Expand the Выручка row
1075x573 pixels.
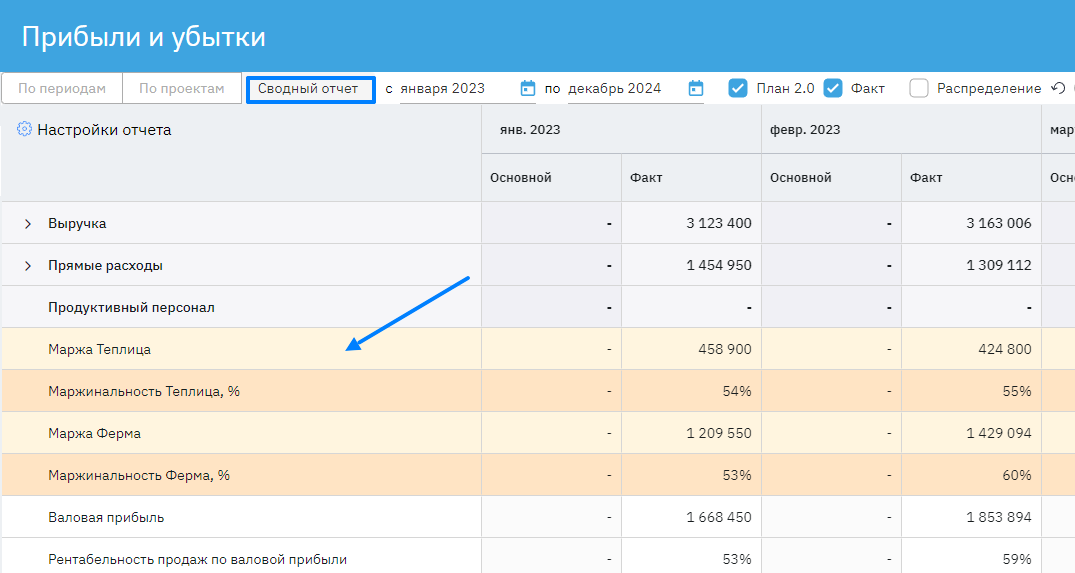[28, 224]
